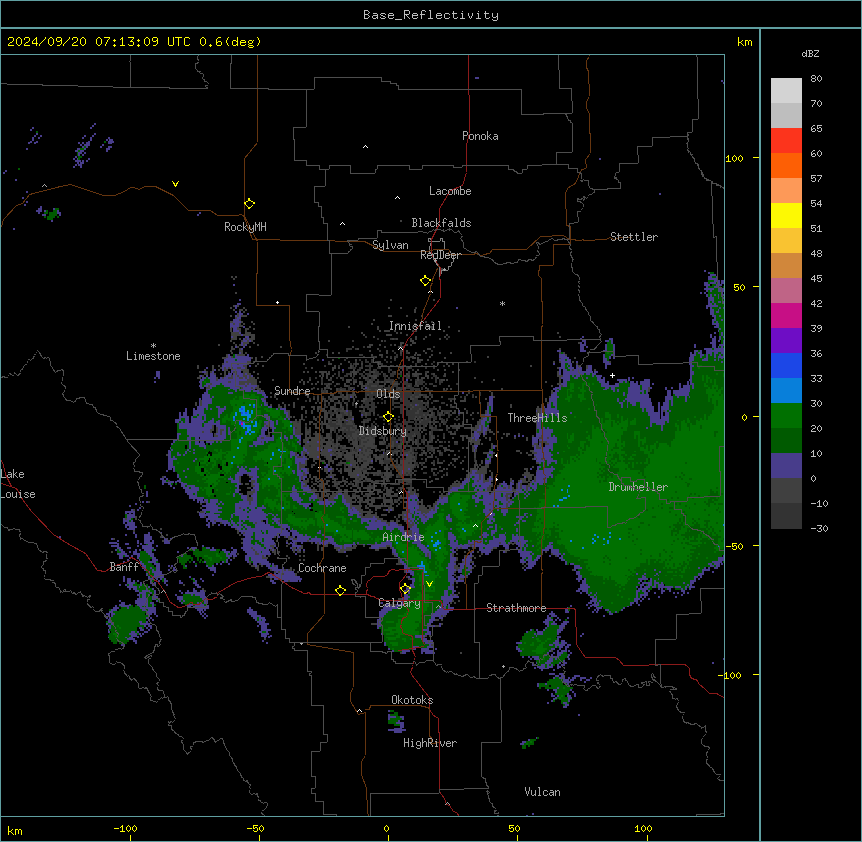Click the yellow v marker northeast of Calgary
The height and width of the screenshot is (842, 862).
[x=429, y=584]
